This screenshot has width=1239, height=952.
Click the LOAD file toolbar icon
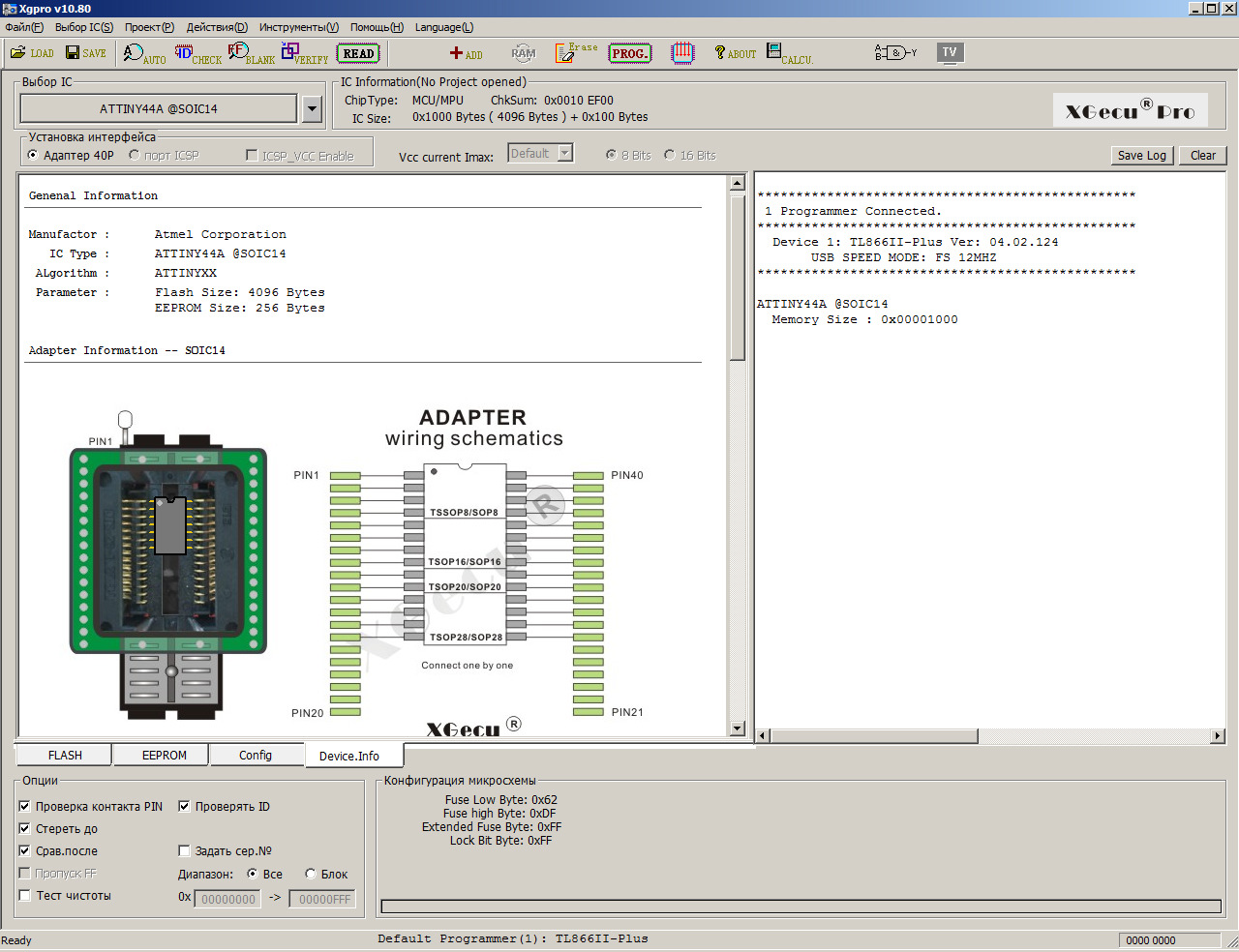click(x=32, y=53)
